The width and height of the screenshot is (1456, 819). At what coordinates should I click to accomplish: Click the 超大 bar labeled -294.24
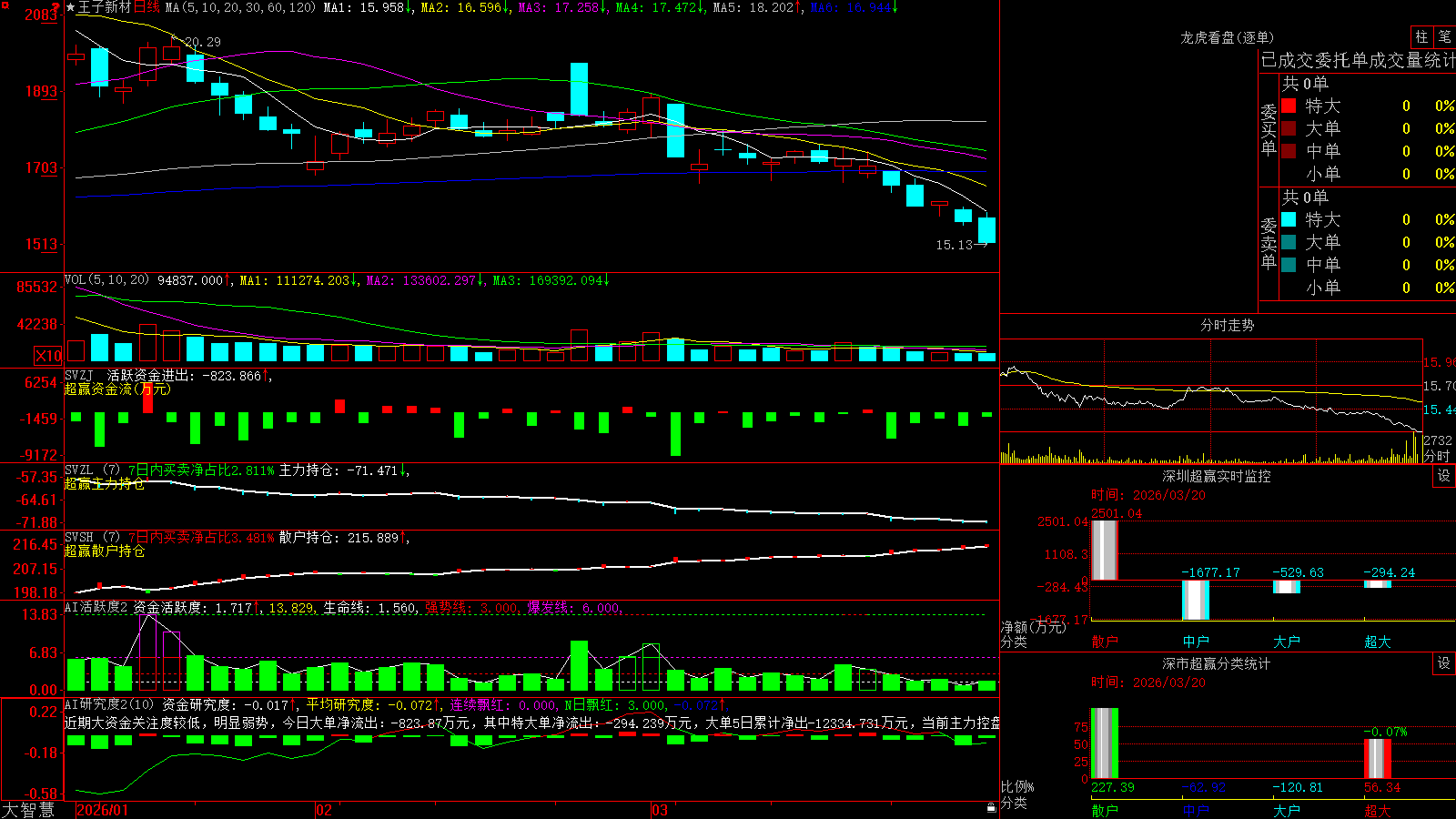tap(1378, 584)
